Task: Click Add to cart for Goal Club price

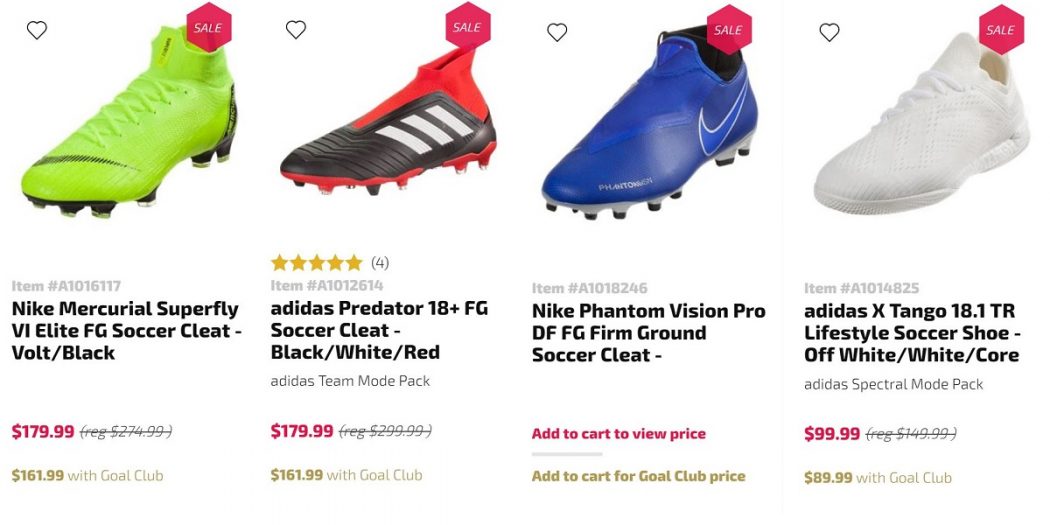Action: pyautogui.click(x=638, y=476)
